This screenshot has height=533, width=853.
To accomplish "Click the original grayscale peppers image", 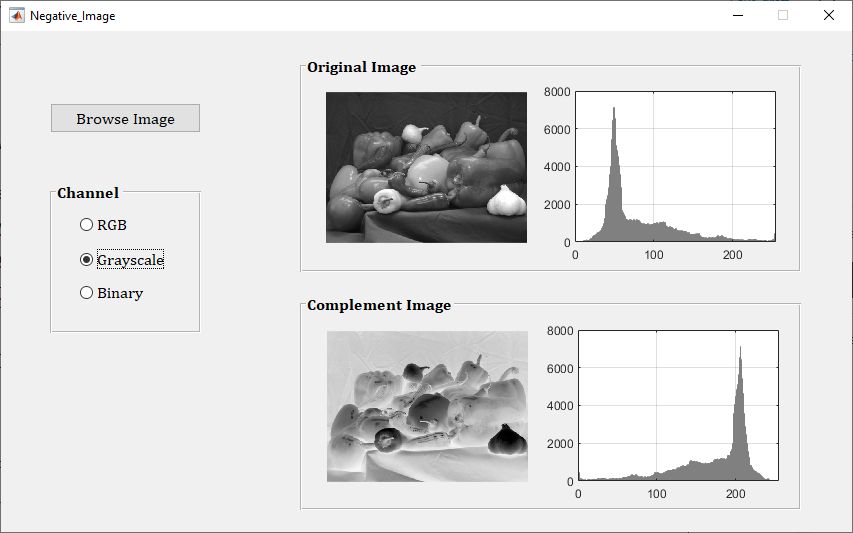I will (426, 167).
